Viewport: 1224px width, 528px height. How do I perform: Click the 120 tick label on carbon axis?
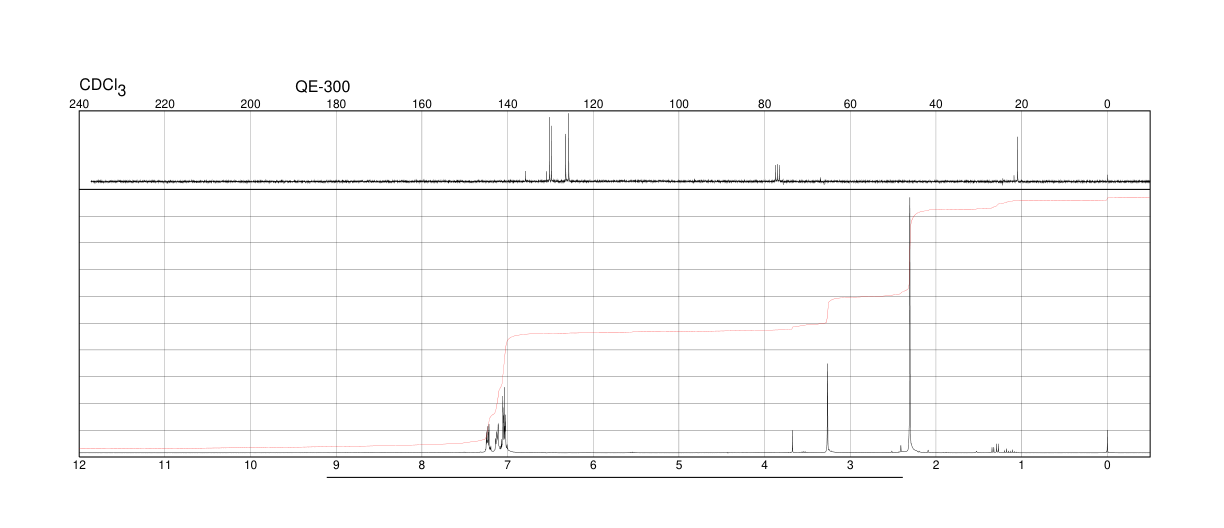[593, 104]
